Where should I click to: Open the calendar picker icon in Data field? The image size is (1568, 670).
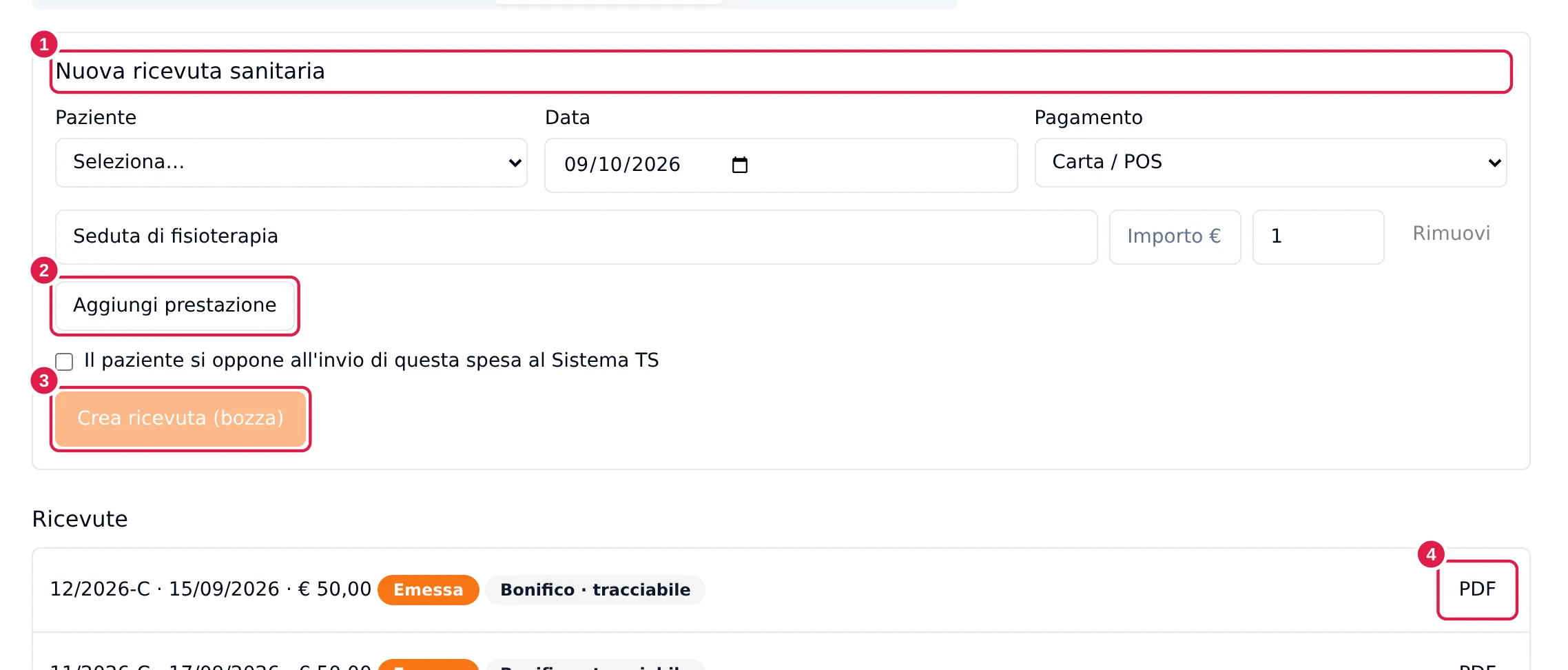[739, 165]
